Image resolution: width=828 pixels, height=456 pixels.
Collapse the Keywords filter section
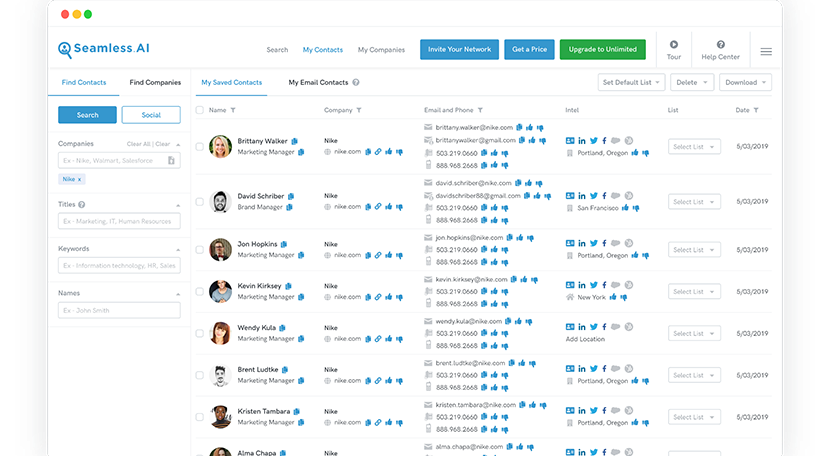(x=178, y=249)
